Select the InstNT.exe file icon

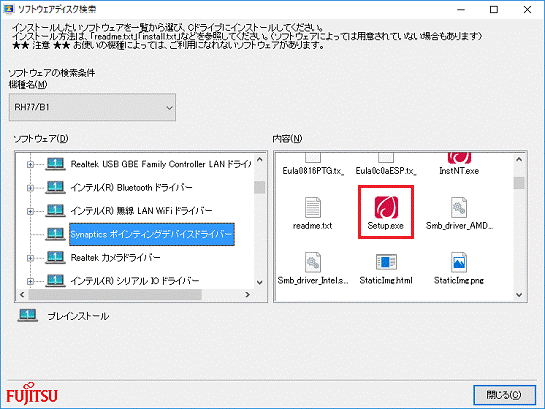coord(459,158)
